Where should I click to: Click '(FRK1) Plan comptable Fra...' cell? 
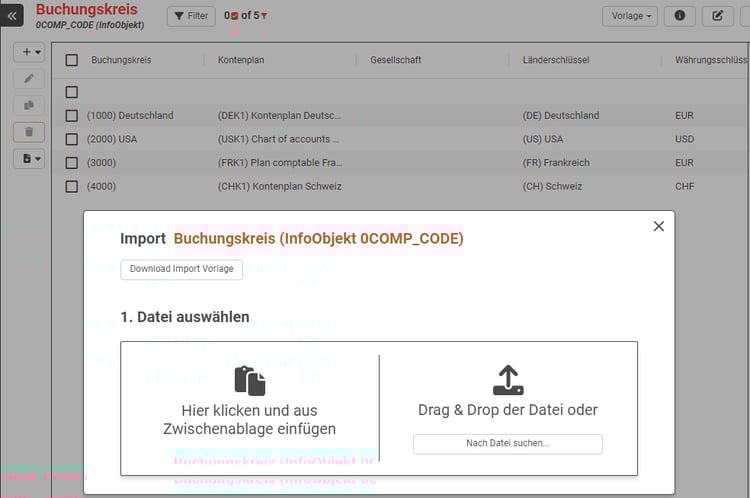click(x=280, y=163)
